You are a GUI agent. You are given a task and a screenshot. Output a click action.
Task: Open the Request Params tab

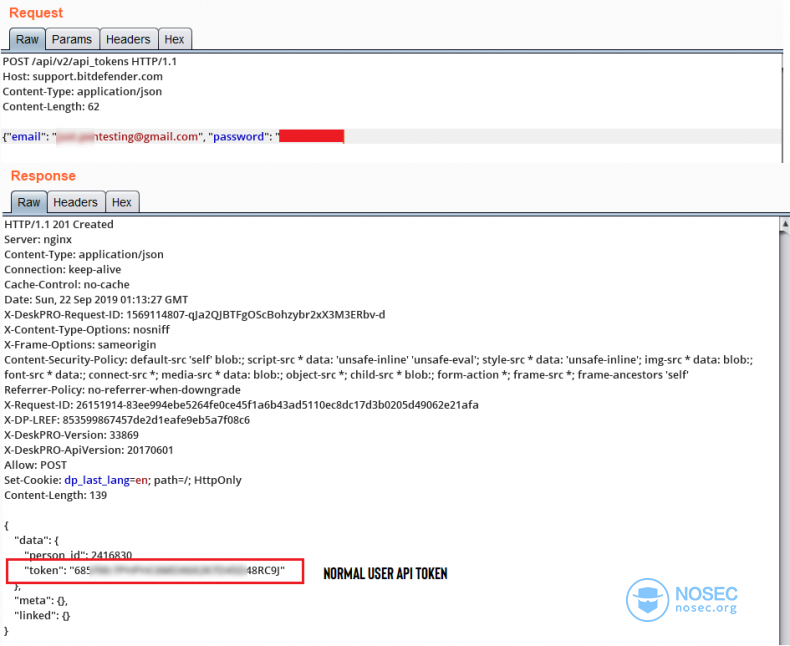(x=72, y=39)
